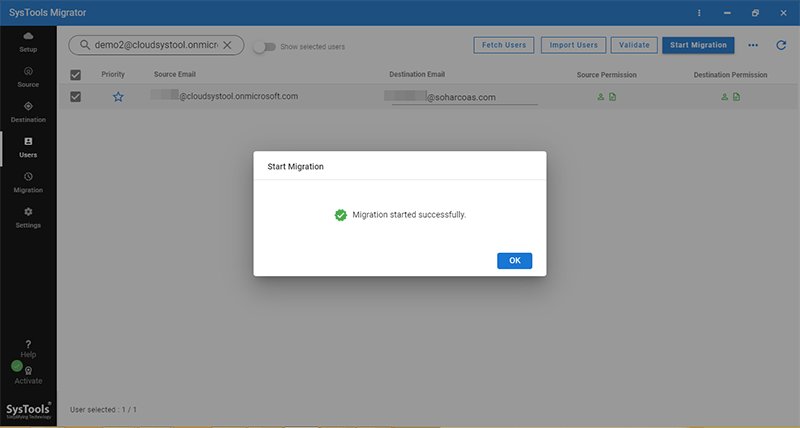Refresh the users list
The height and width of the screenshot is (428, 800).
[x=781, y=45]
